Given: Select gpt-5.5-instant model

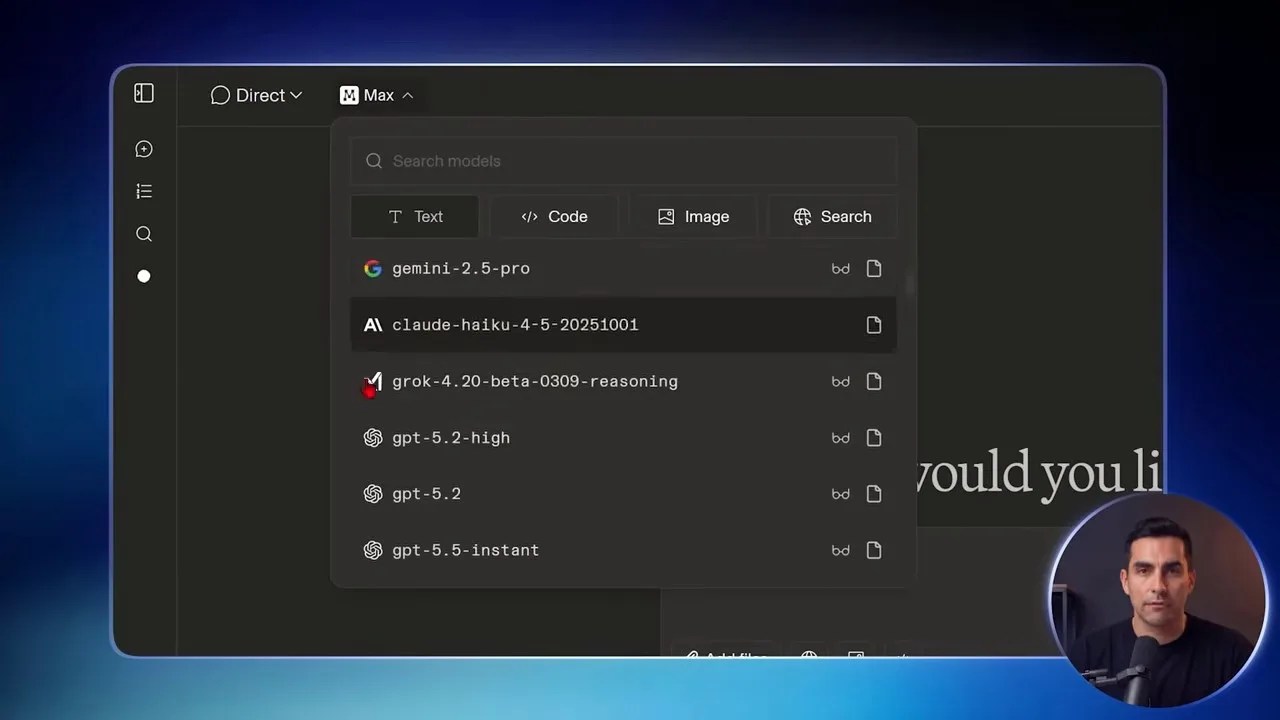Looking at the screenshot, I should point(623,550).
